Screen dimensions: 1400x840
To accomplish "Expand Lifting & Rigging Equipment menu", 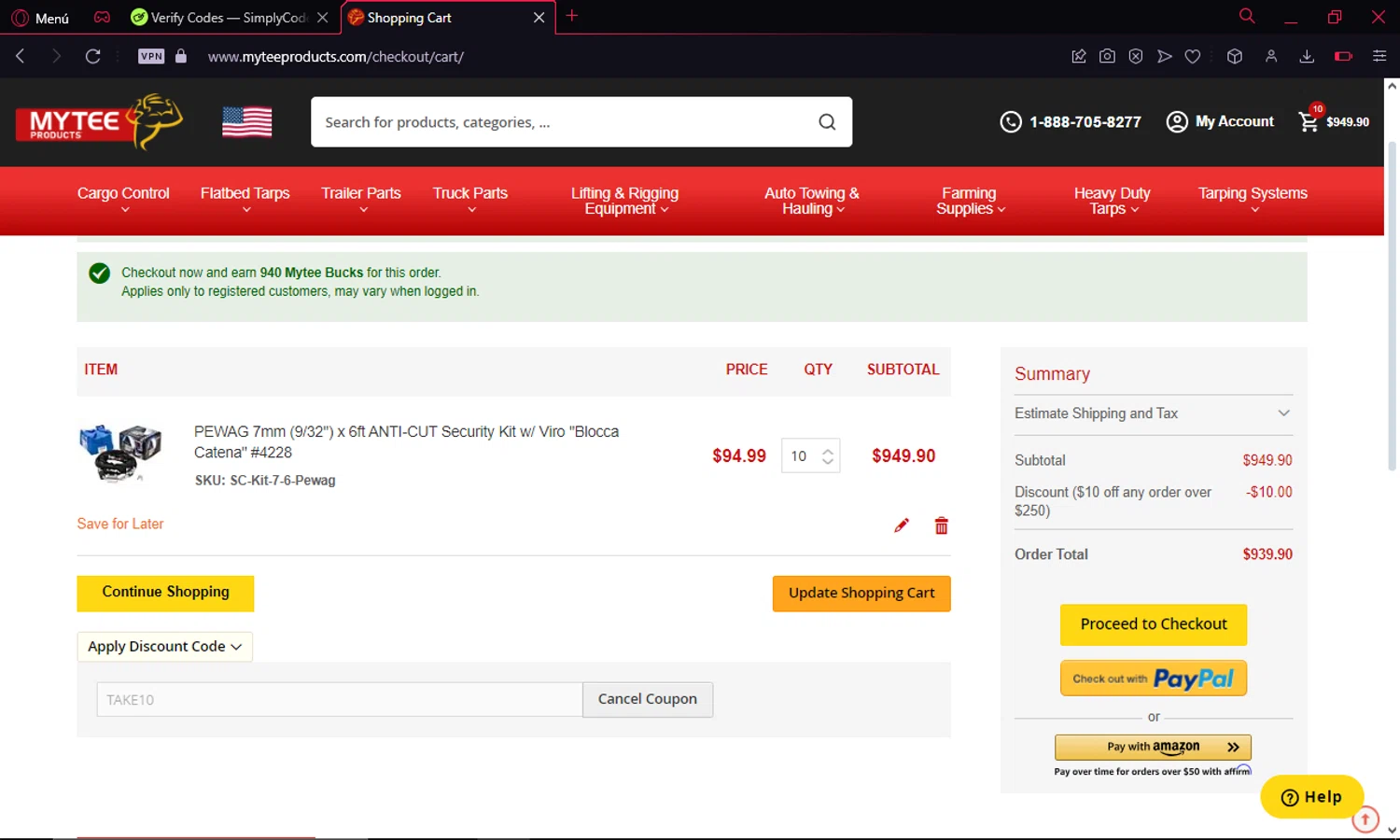I will tap(624, 201).
